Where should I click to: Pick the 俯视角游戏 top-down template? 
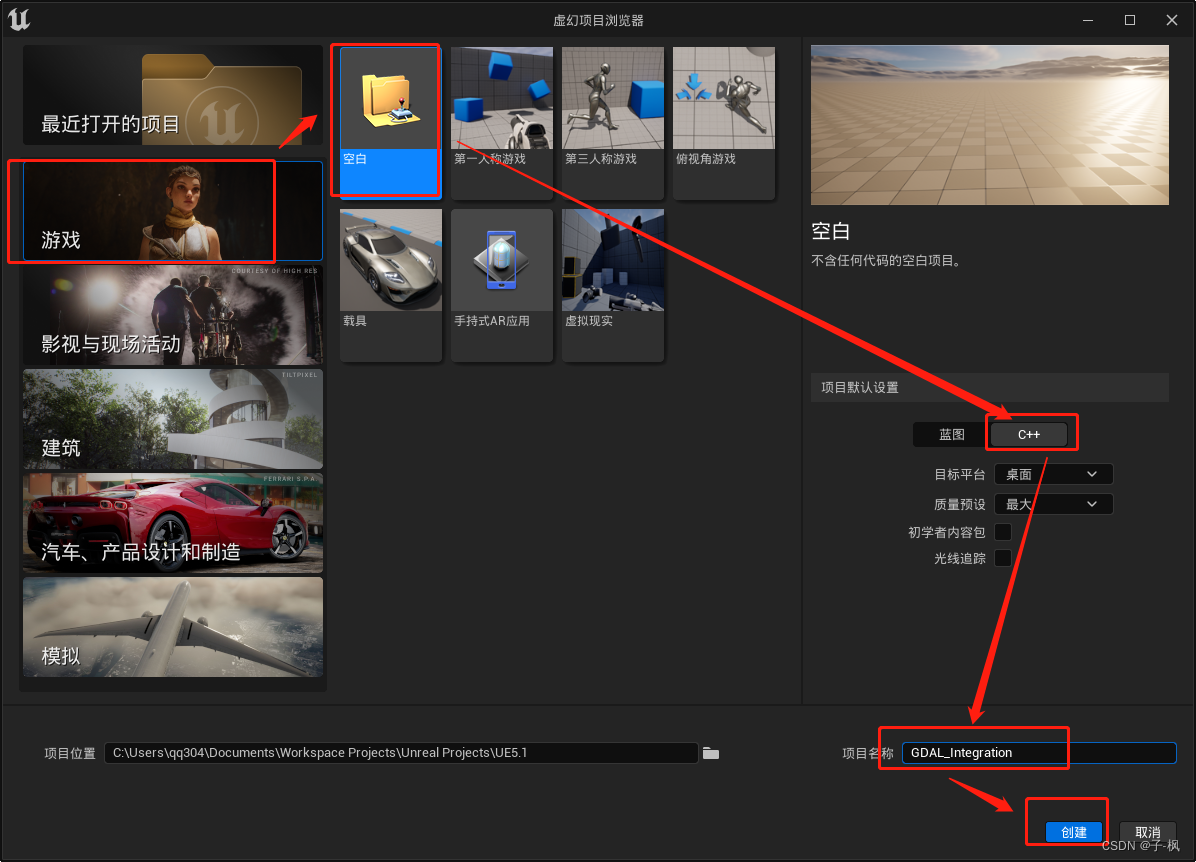pos(724,122)
